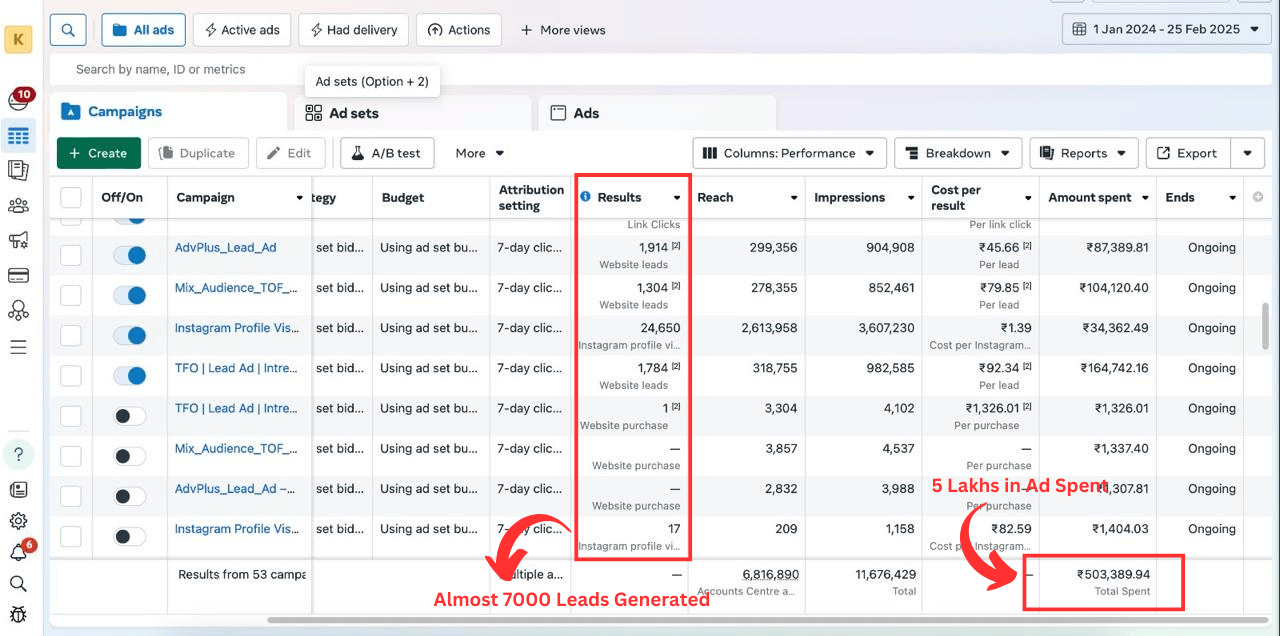Click the bug report icon in sidebar

[18, 614]
